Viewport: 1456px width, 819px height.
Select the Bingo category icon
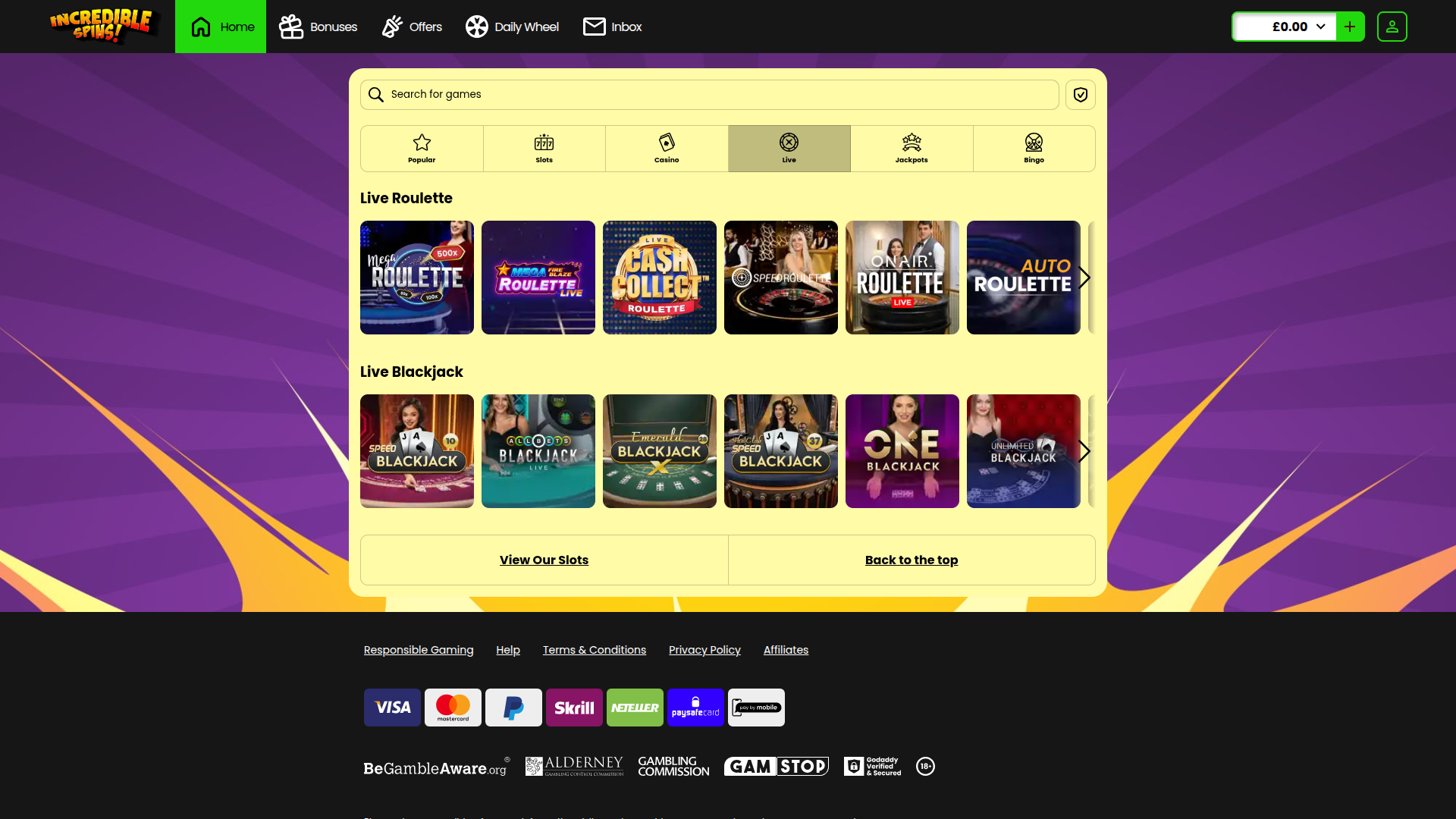[1034, 148]
